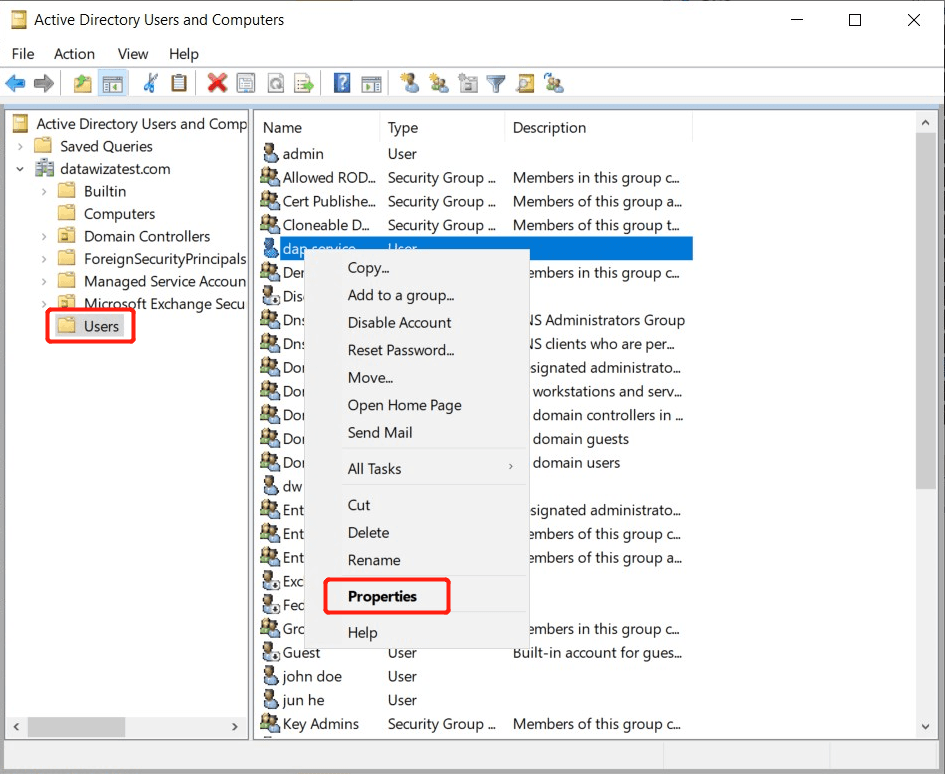Viewport: 945px width, 774px height.
Task: Select the Active Directory Users root node
Action: [x=131, y=124]
